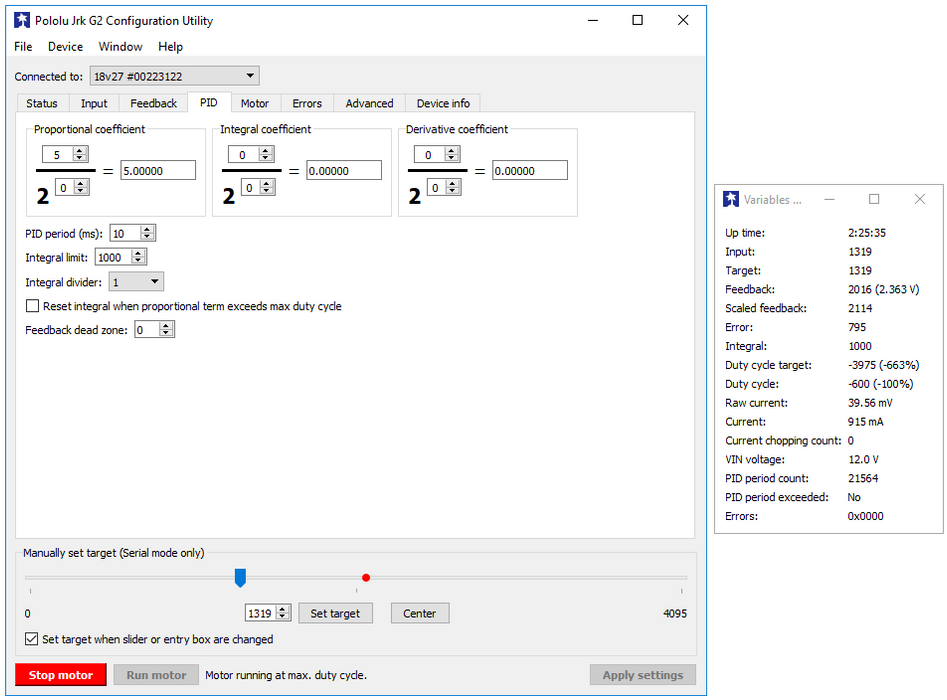Image resolution: width=947 pixels, height=700 pixels.
Task: Click the red feedback dot on slider track
Action: pos(366,578)
